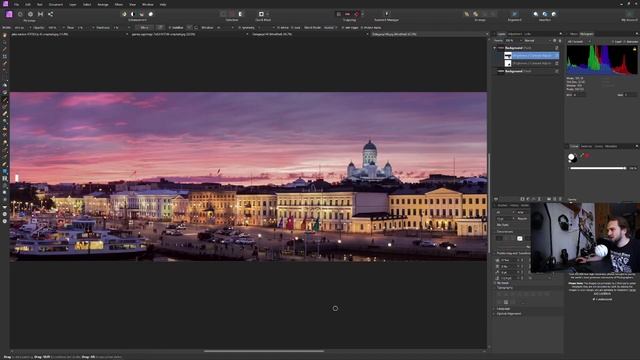
Task: Open the Filters menu
Action: tap(118, 4)
